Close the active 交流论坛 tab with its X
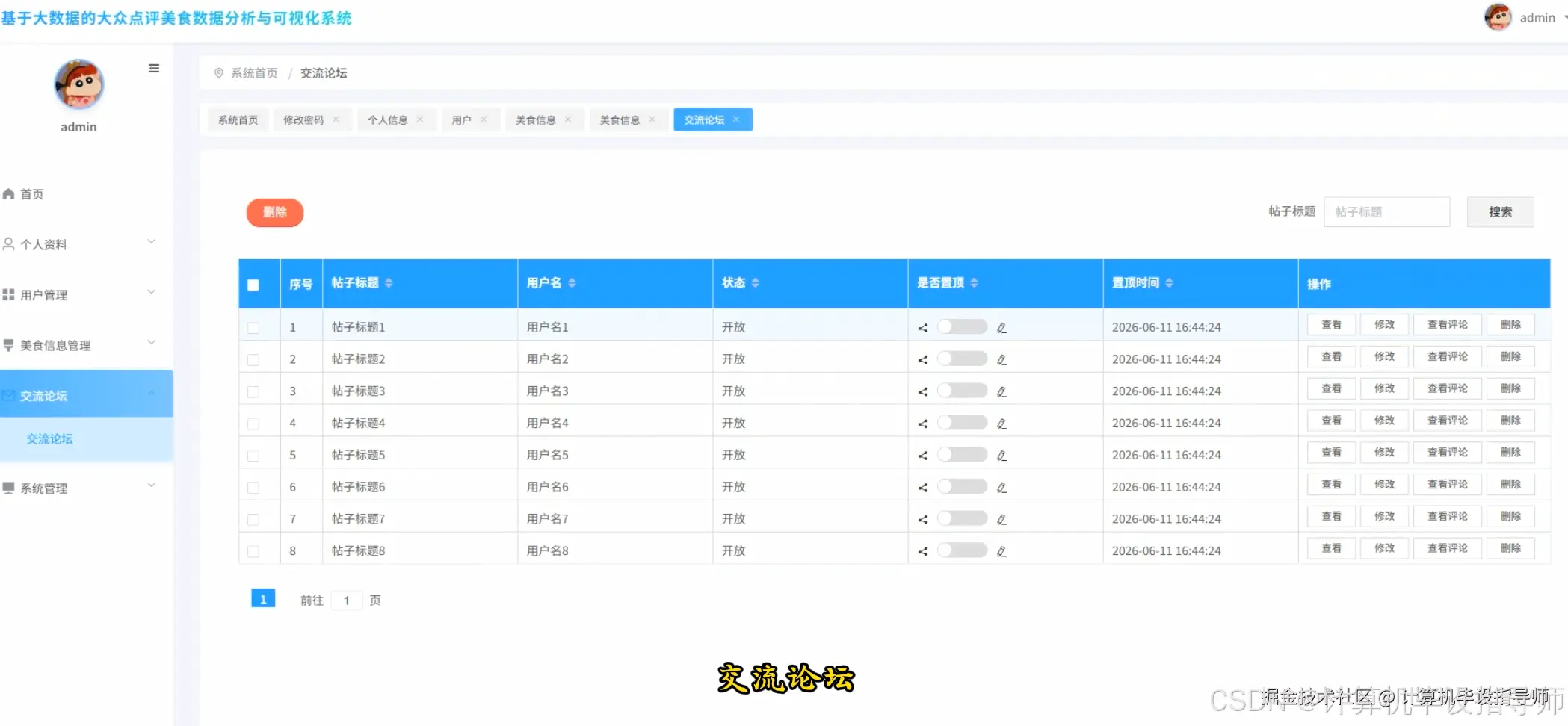The width and height of the screenshot is (1568, 726). pyautogui.click(x=736, y=120)
